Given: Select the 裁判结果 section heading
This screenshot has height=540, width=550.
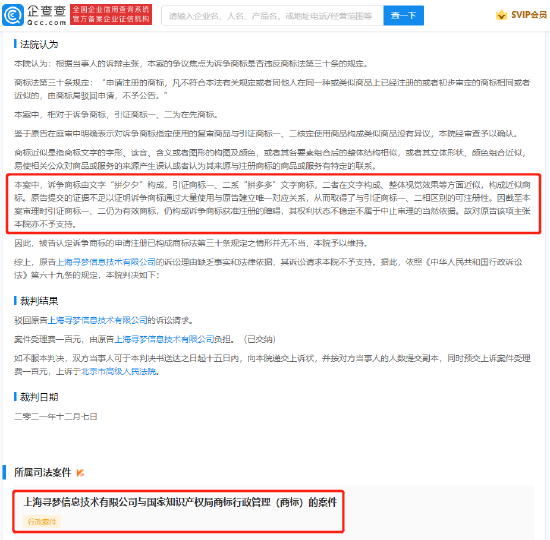Looking at the screenshot, I should 39,301.
